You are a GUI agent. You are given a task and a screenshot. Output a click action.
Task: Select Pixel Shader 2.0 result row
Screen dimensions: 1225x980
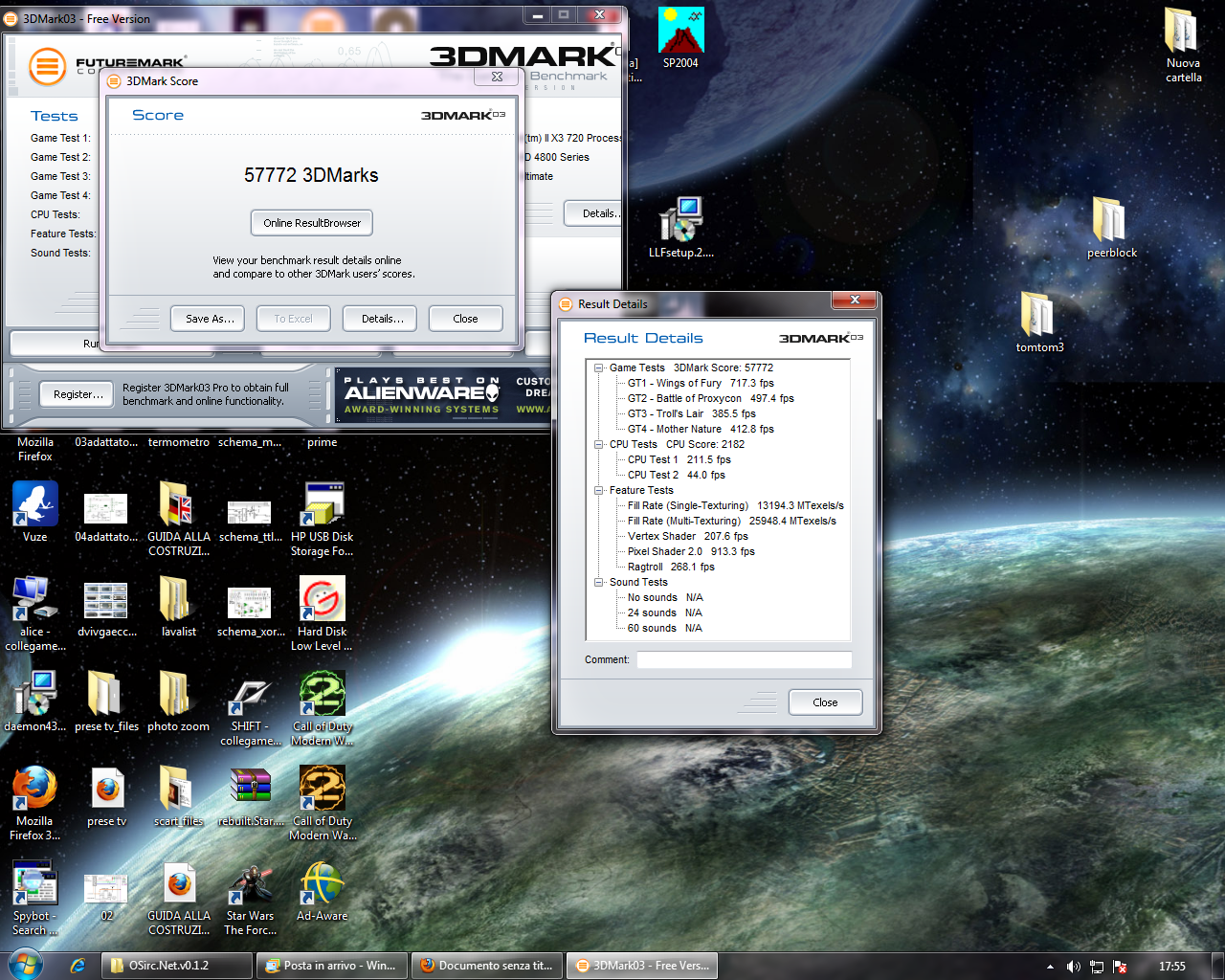pos(691,551)
